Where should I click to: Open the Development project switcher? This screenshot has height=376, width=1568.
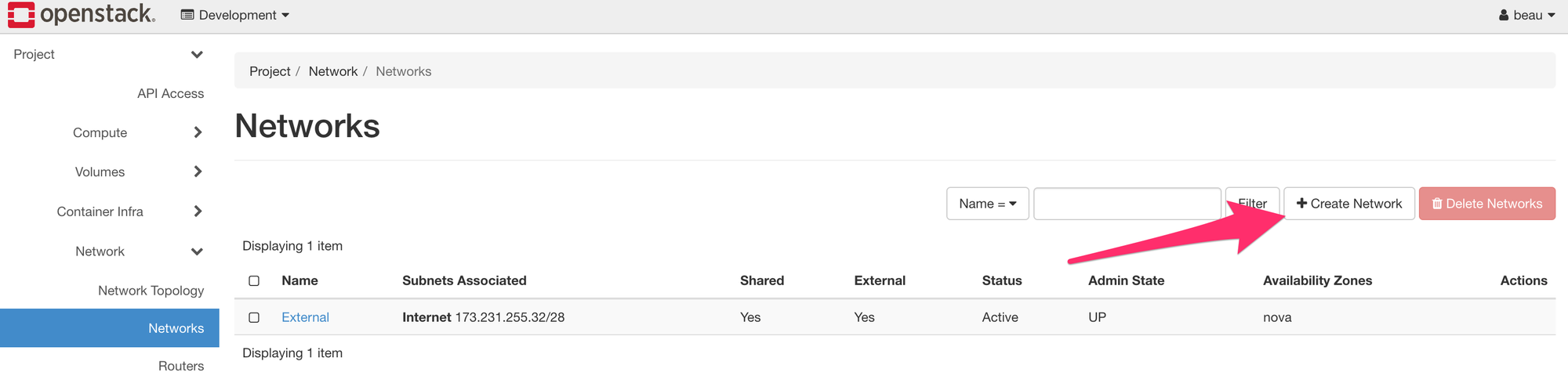pyautogui.click(x=235, y=15)
